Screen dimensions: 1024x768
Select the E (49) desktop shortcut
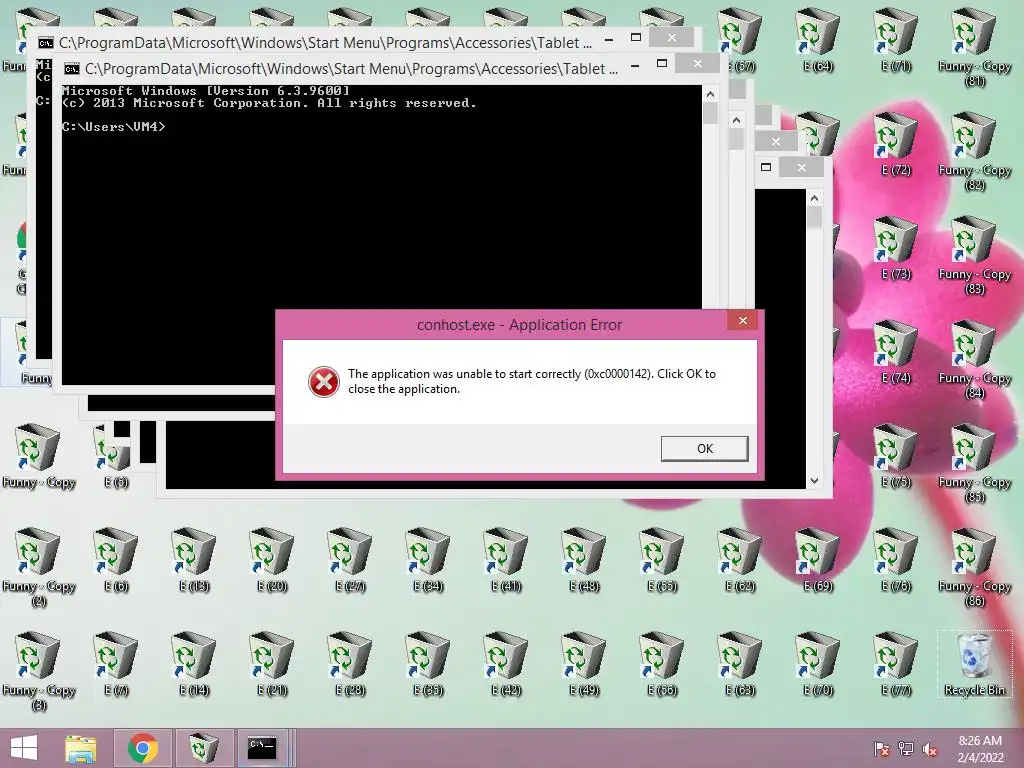tap(584, 664)
